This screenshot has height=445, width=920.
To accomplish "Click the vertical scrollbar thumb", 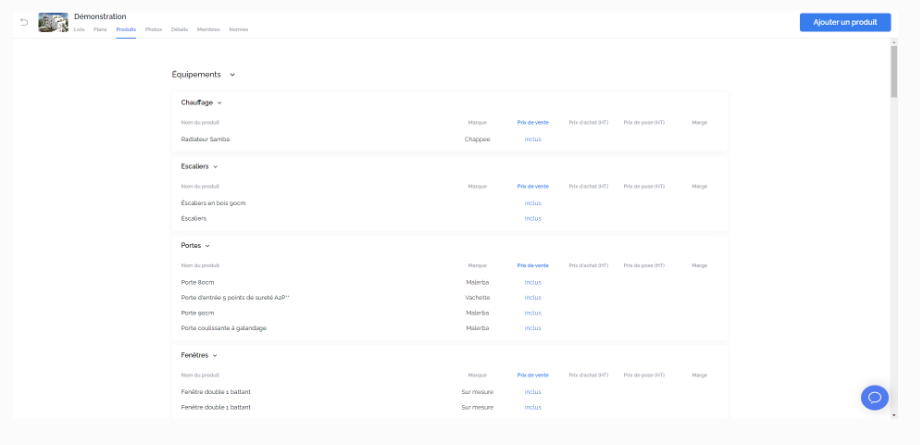I will click(x=894, y=72).
